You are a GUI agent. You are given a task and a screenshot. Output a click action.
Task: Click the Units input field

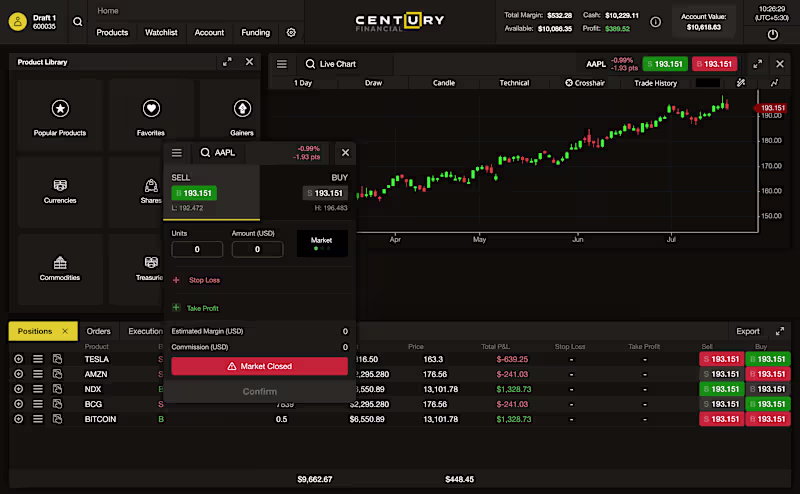197,249
